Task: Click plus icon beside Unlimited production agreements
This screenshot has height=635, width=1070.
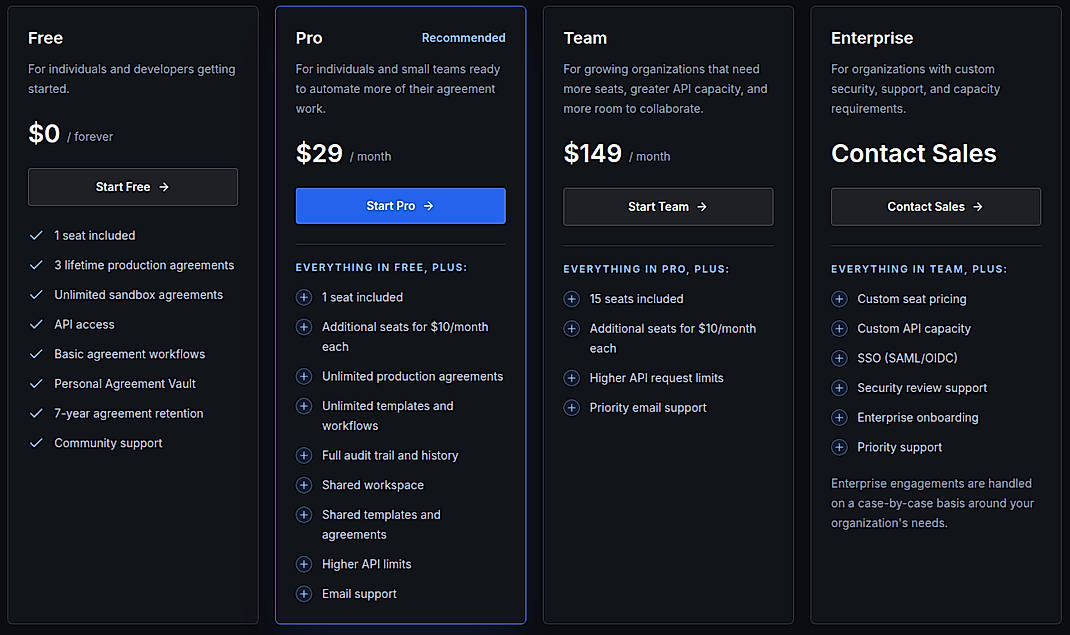Action: (x=304, y=376)
